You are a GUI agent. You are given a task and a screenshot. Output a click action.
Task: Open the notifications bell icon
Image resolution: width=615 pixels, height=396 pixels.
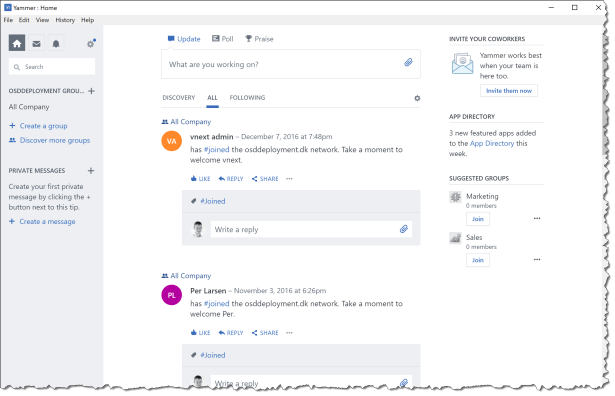click(56, 44)
